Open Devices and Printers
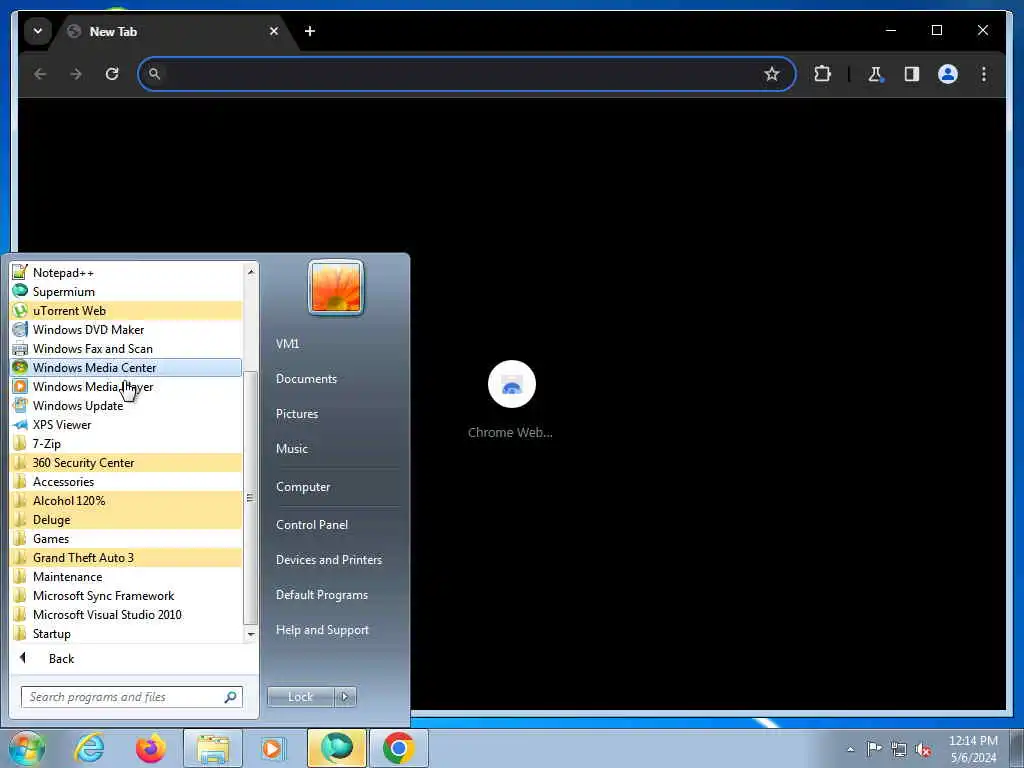 [328, 560]
